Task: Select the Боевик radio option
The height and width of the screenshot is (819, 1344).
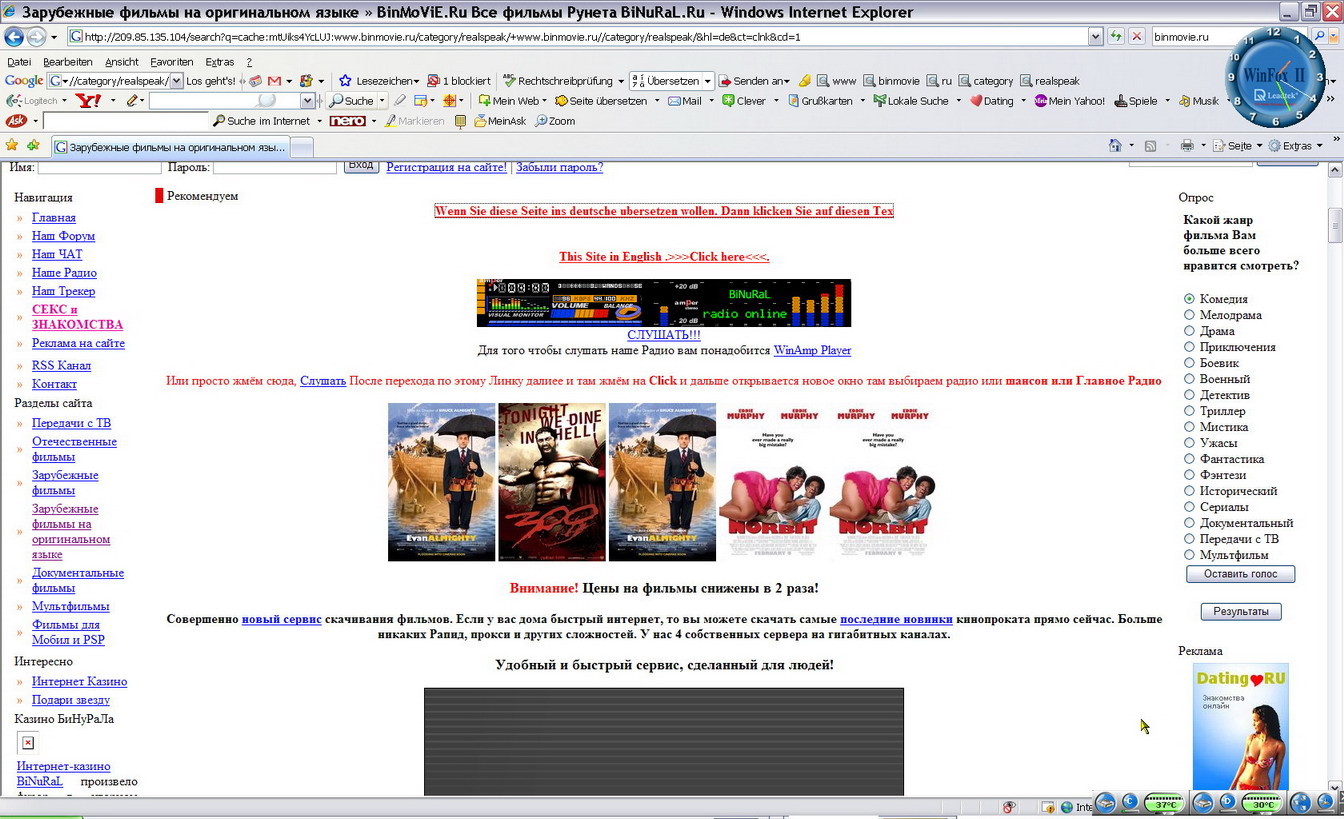Action: [x=1189, y=363]
